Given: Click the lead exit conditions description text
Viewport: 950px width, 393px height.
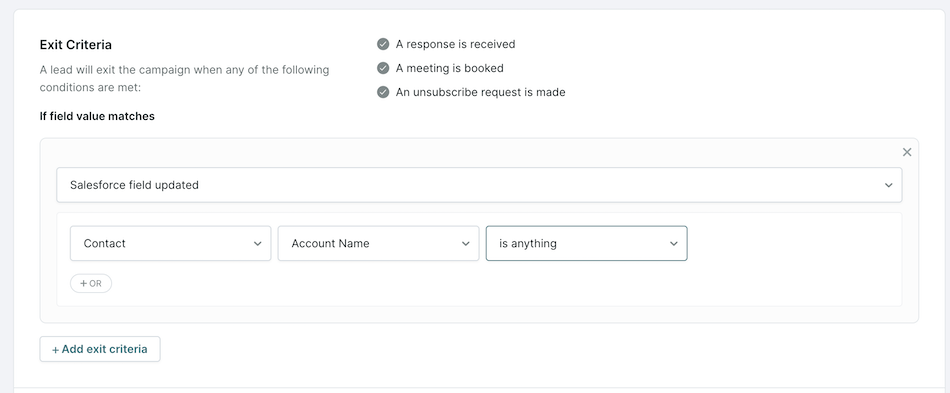Looking at the screenshot, I should click(184, 79).
